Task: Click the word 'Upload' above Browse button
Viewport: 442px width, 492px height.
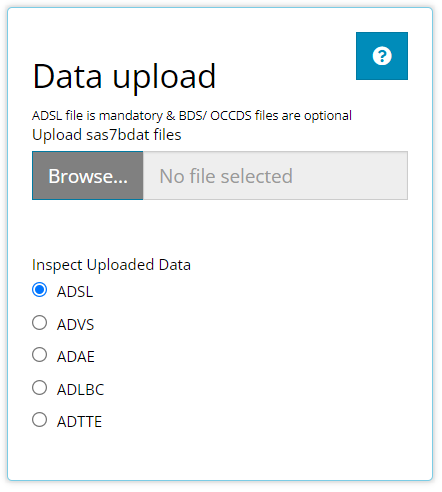Action: click(57, 135)
